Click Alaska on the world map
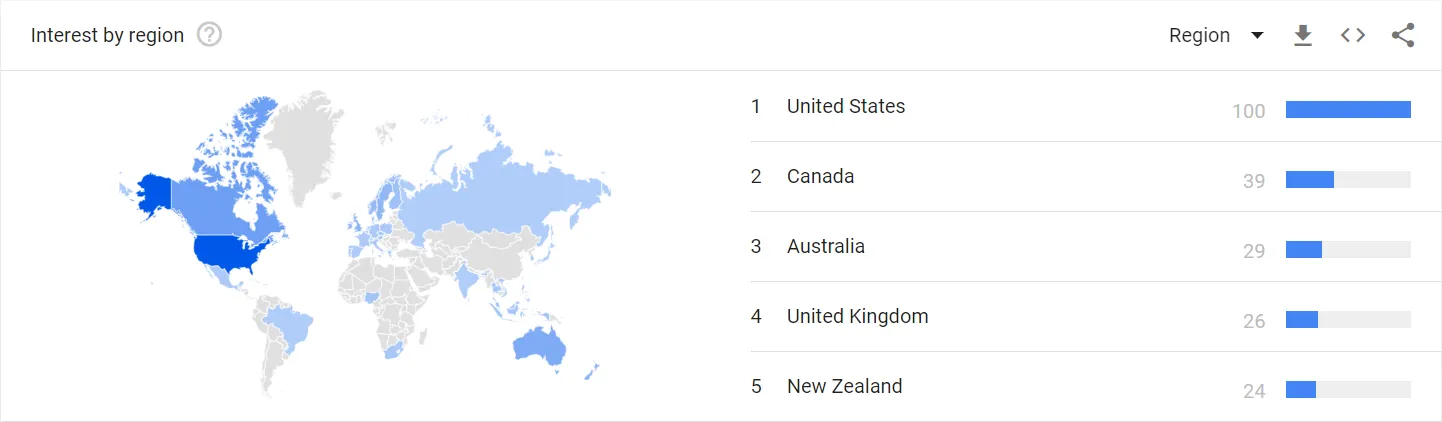Viewport: 1442px width, 422px height. click(153, 195)
